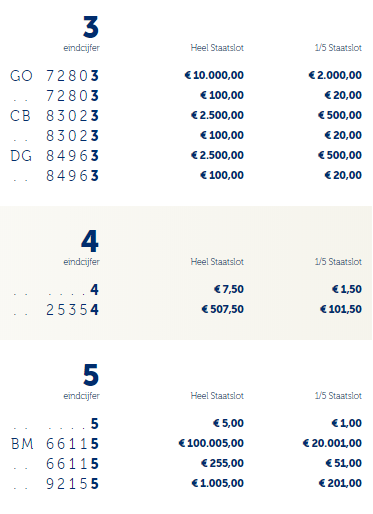Click the large eindcijfer 4 heading
Viewport: 373px width, 514px height.
point(90,241)
